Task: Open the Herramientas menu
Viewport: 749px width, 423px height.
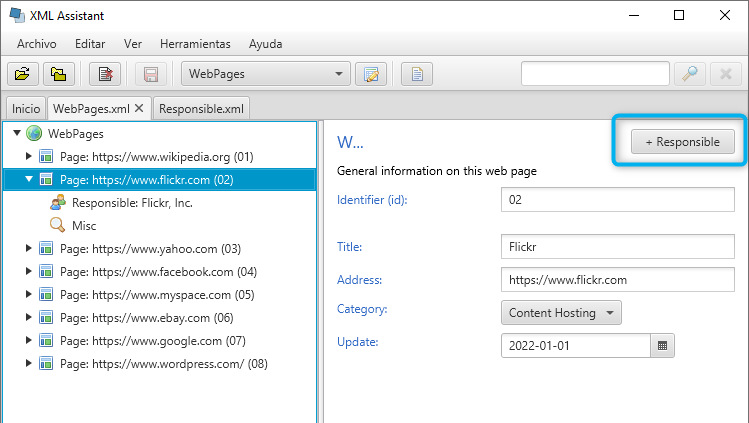Action: 195,44
